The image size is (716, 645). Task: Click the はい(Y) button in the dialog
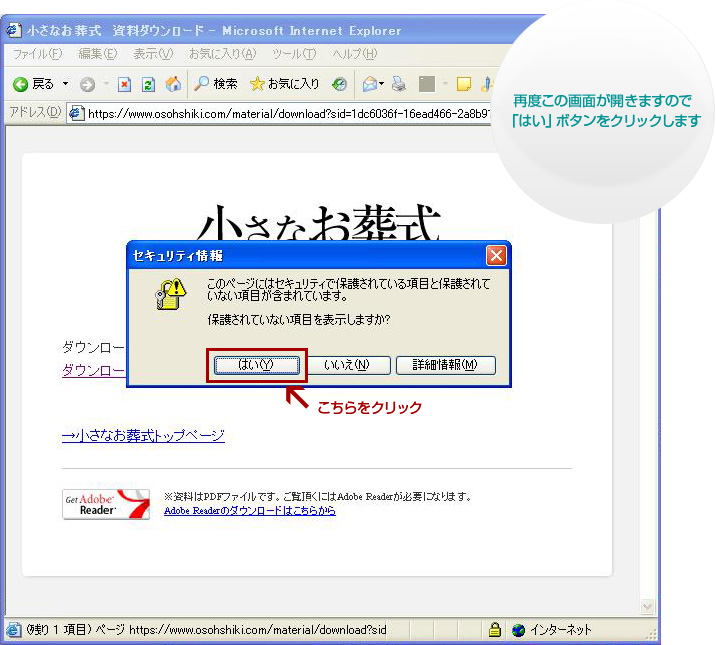[257, 365]
